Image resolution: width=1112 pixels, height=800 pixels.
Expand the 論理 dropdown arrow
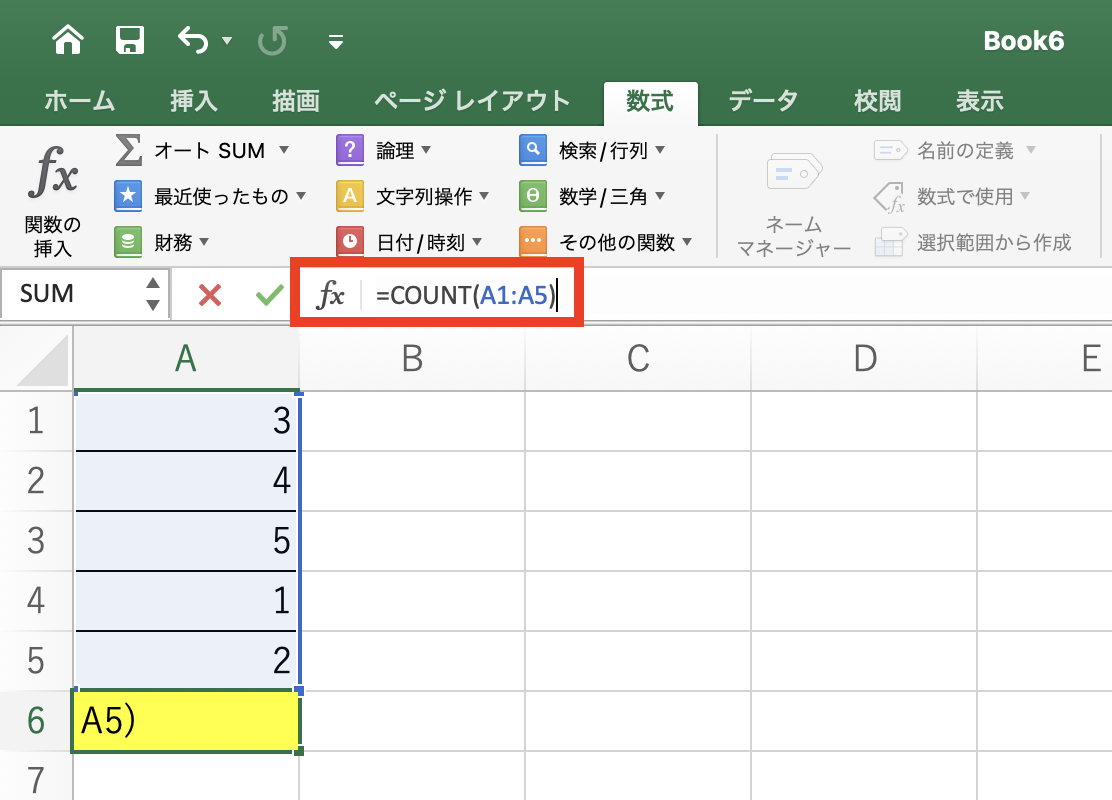426,150
